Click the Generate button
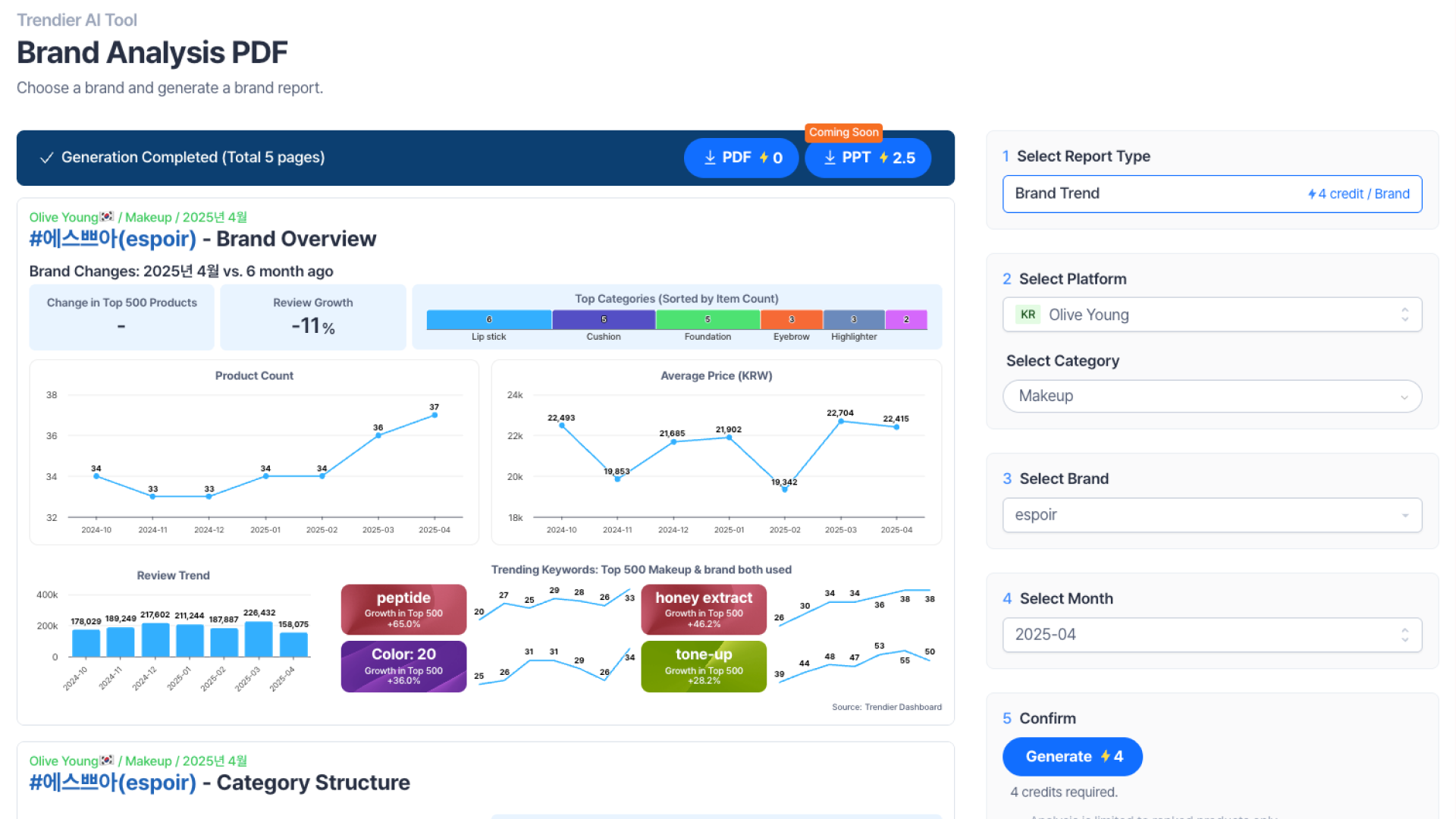The height and width of the screenshot is (819, 1456). [1072, 757]
